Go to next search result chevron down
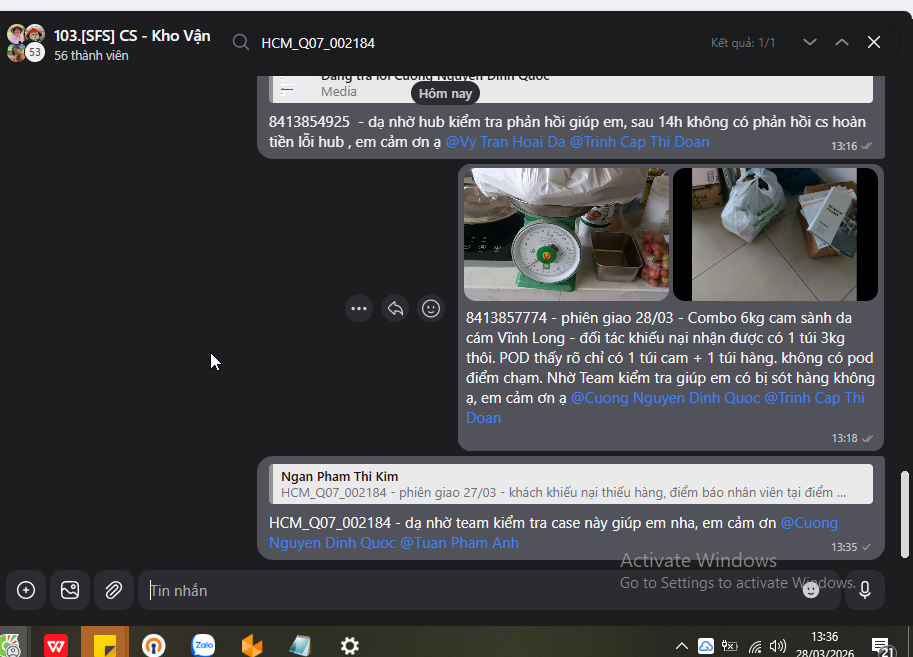913x657 pixels. [809, 42]
